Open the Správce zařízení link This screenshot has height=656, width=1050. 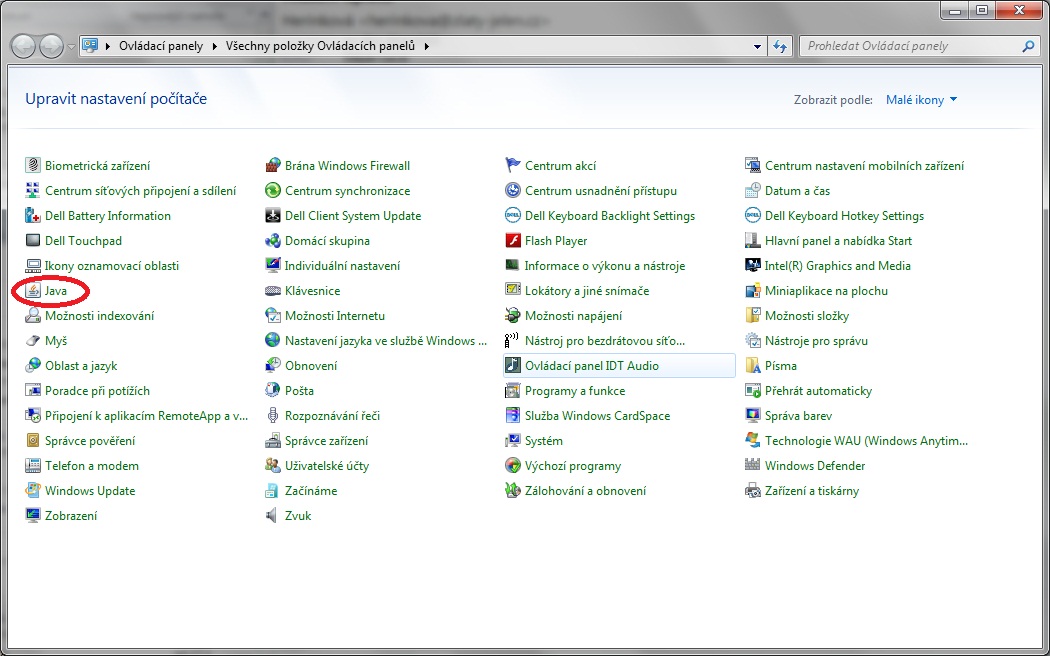326,441
